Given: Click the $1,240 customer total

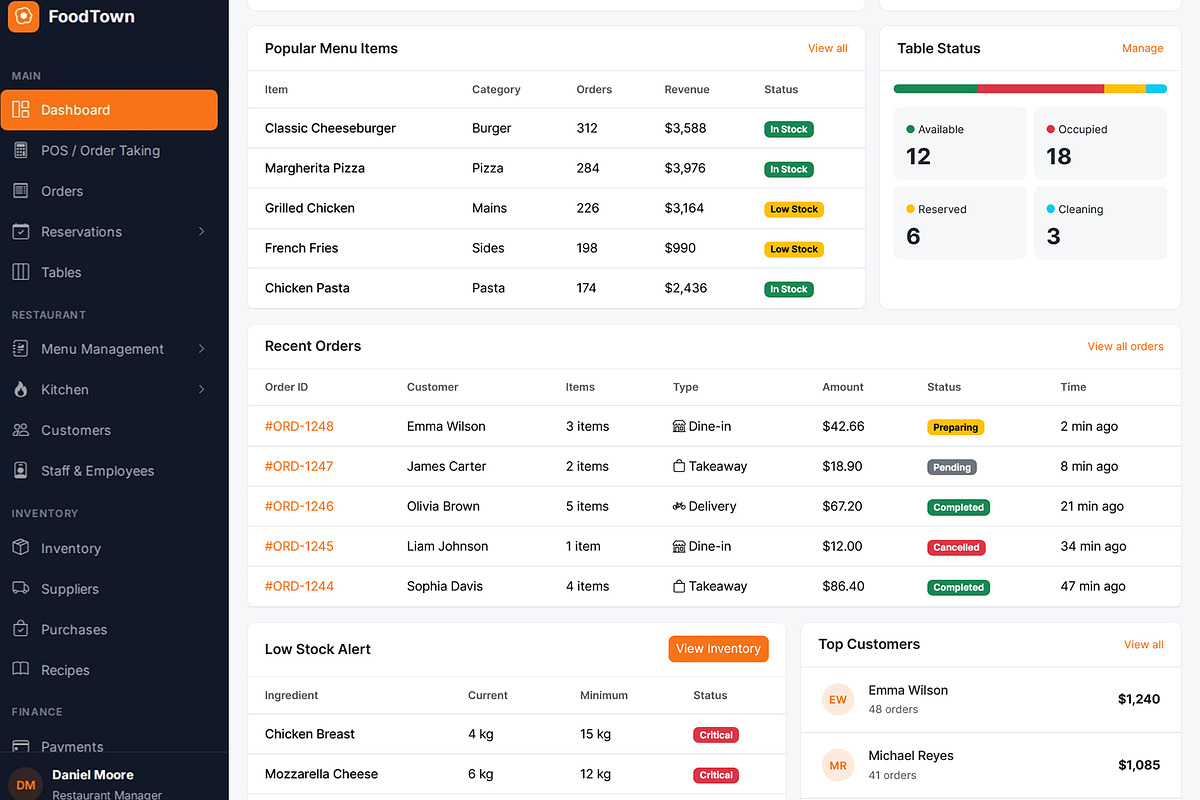Looking at the screenshot, I should coord(1139,699).
